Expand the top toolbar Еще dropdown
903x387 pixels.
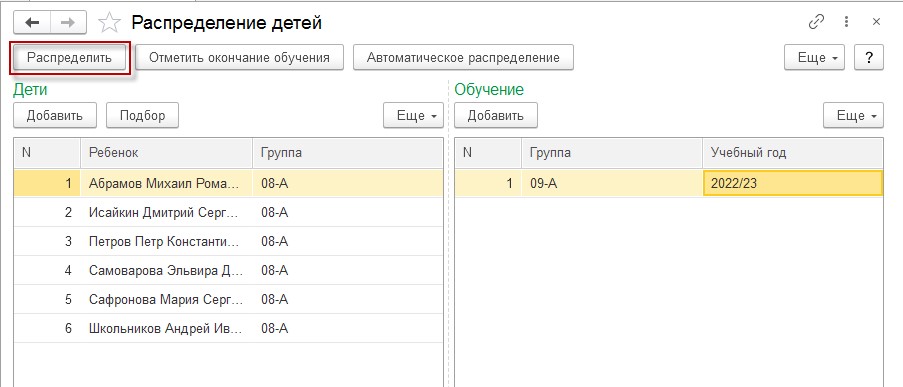(x=814, y=58)
